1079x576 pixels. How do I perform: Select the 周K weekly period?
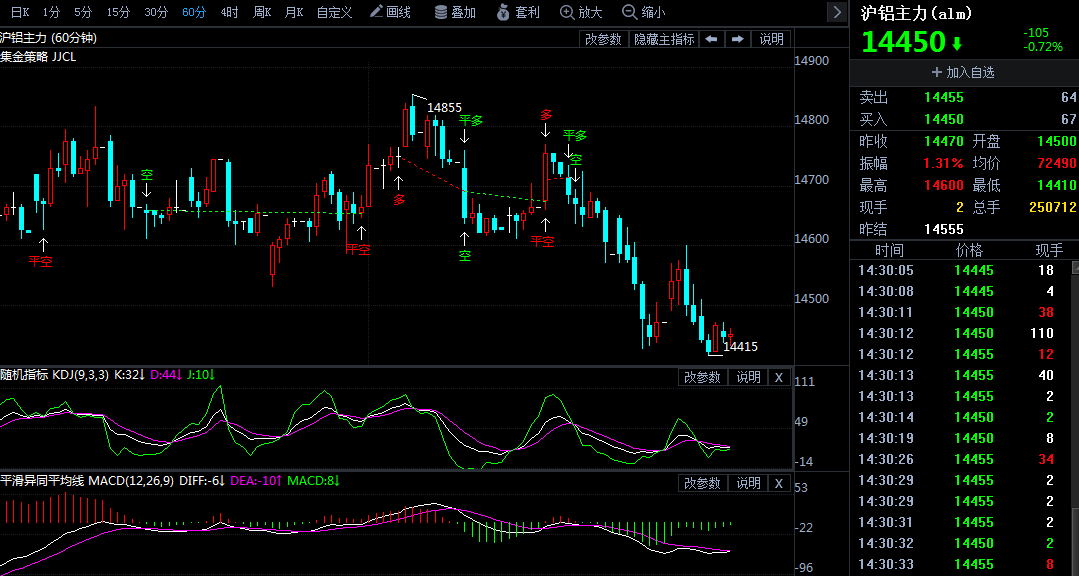click(262, 12)
